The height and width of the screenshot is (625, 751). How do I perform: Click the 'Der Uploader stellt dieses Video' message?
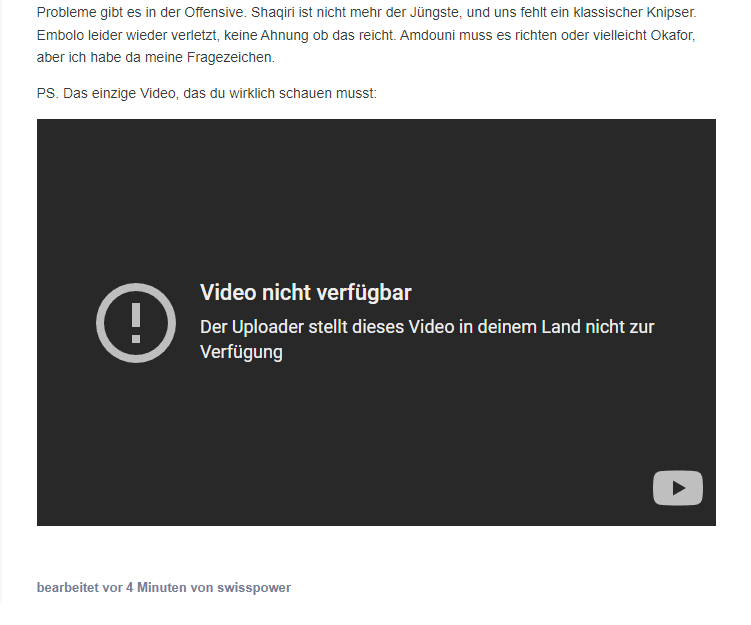427,339
